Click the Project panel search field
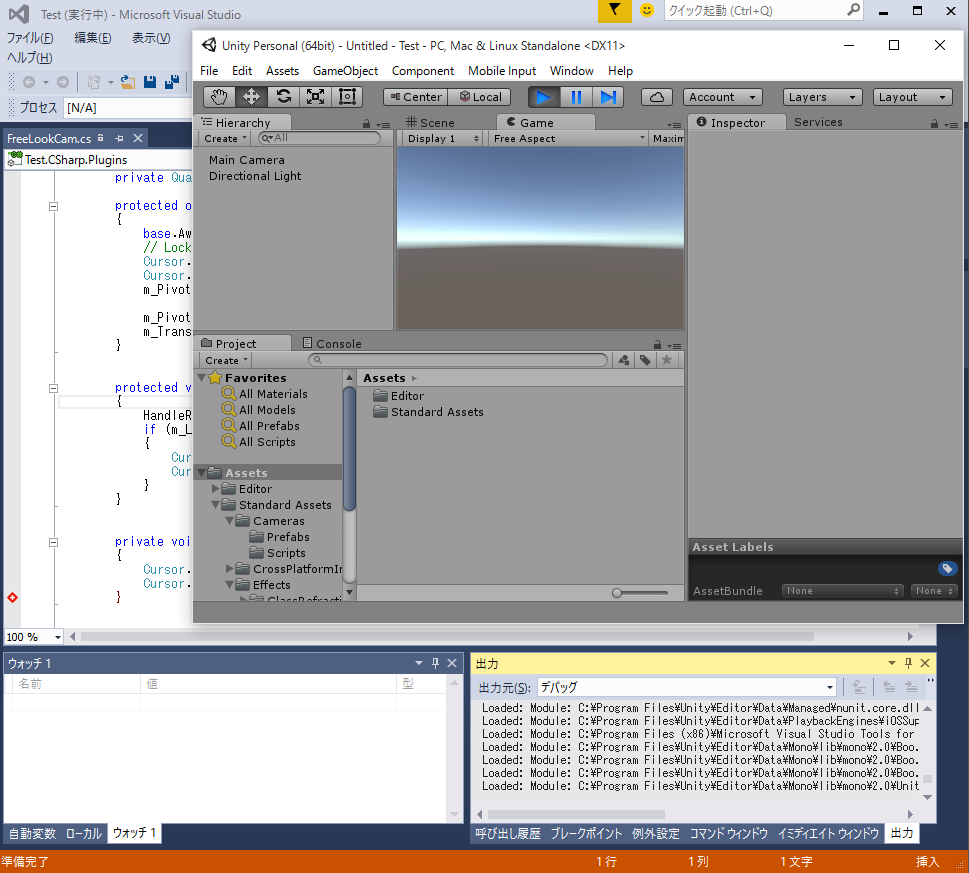The height and width of the screenshot is (873, 969). pos(455,359)
